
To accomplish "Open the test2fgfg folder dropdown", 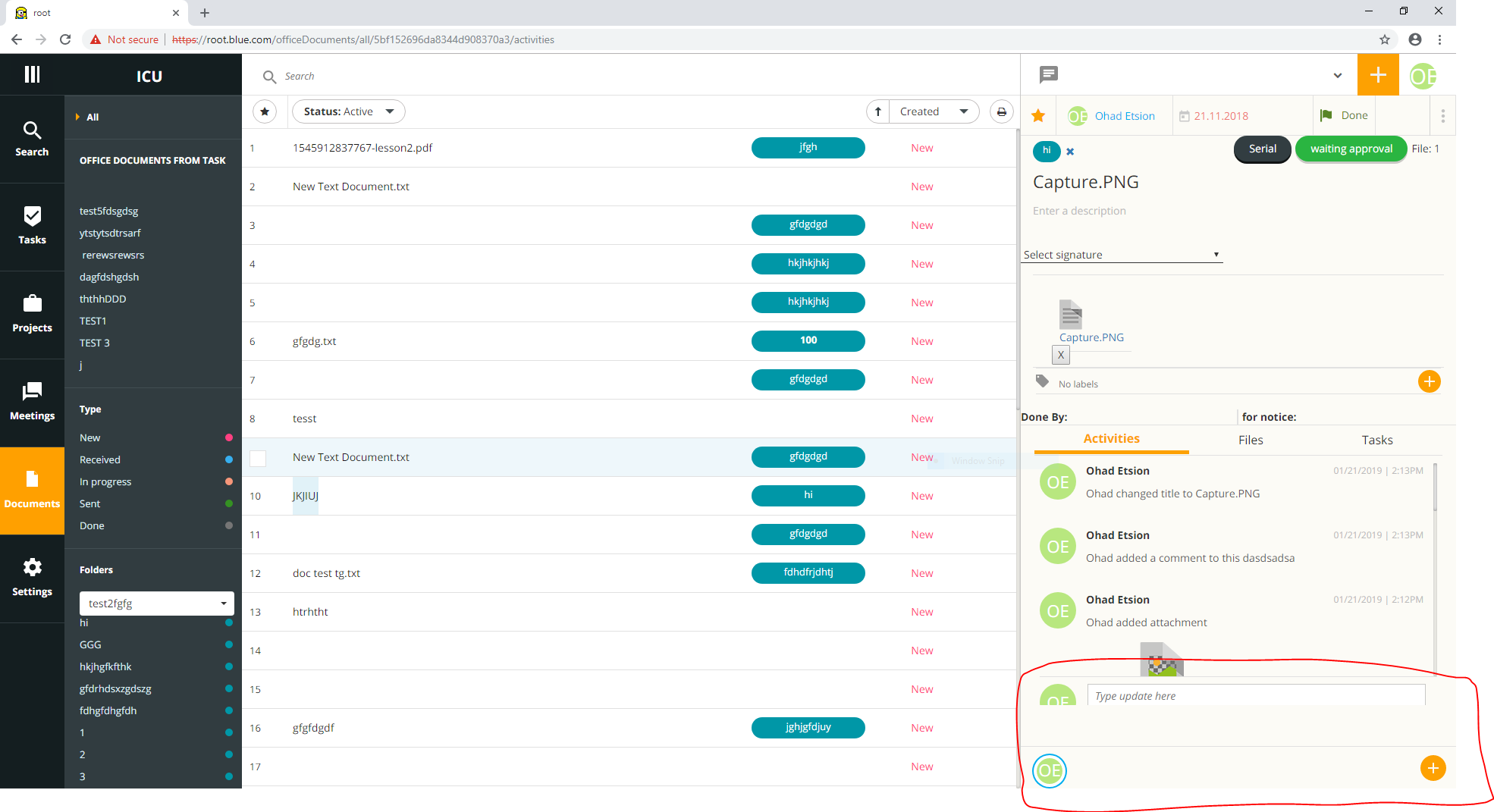I will pyautogui.click(x=156, y=604).
